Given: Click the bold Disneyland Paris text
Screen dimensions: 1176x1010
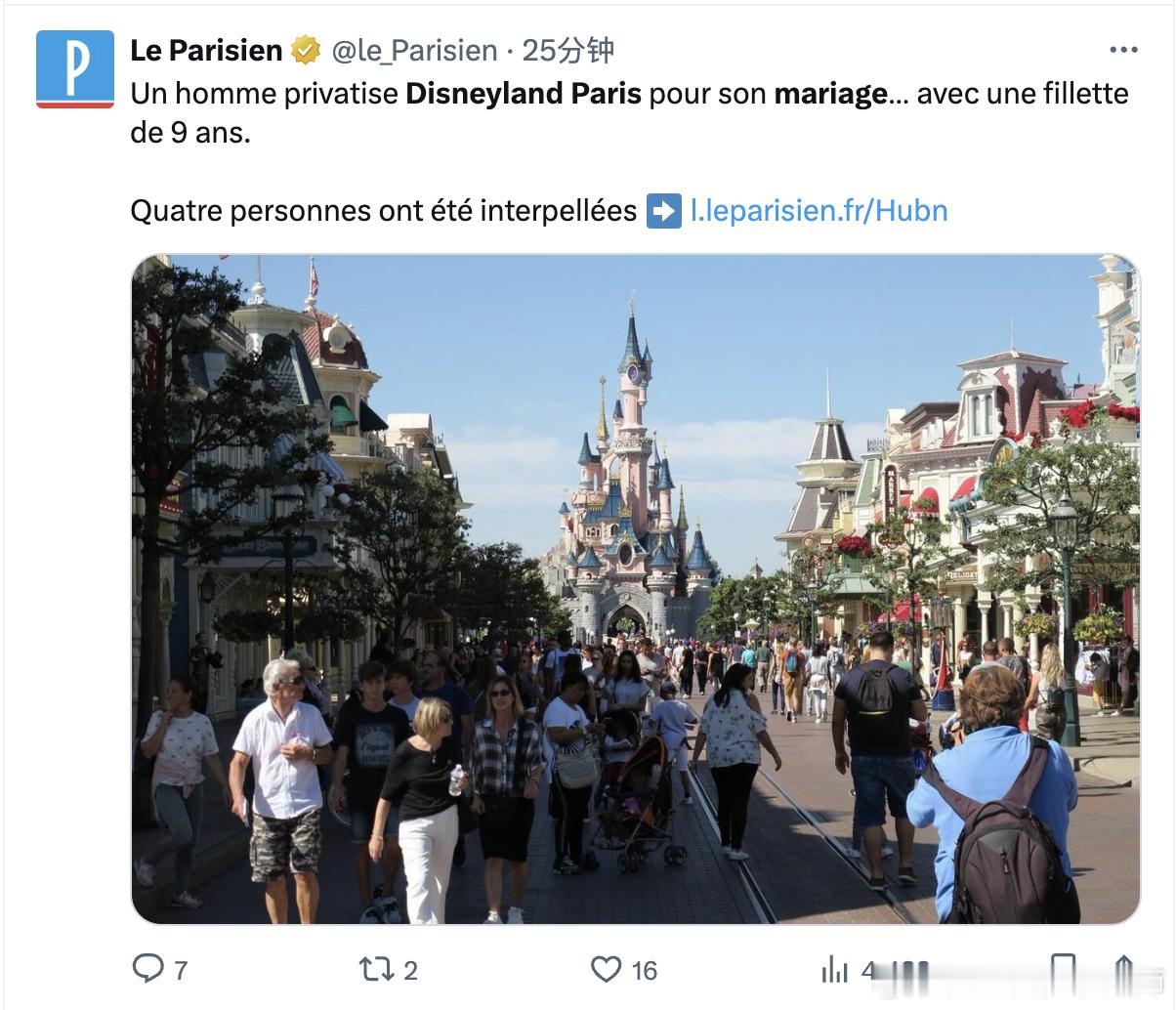Looking at the screenshot, I should pyautogui.click(x=523, y=94).
